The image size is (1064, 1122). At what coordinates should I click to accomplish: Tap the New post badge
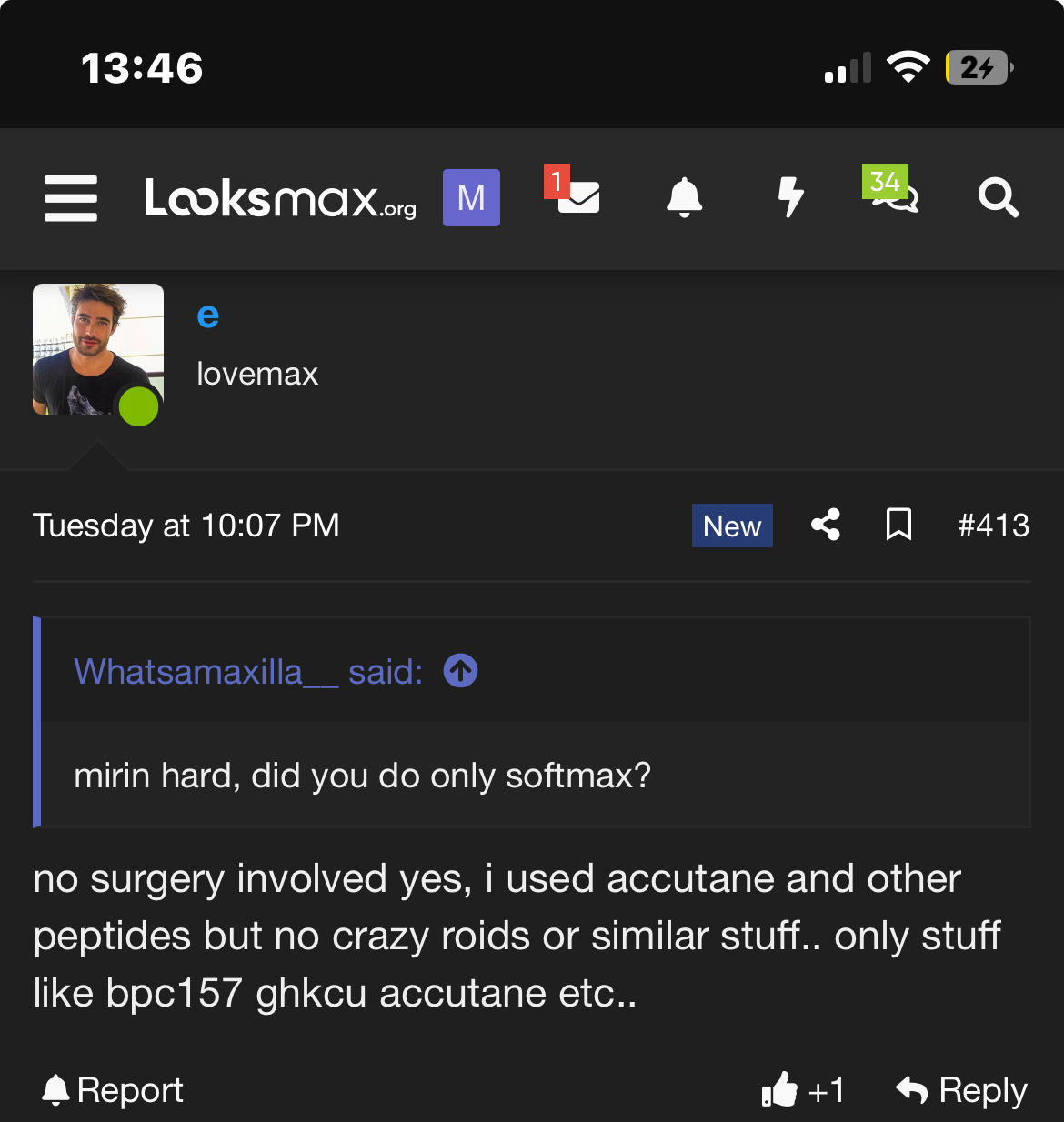coord(732,526)
